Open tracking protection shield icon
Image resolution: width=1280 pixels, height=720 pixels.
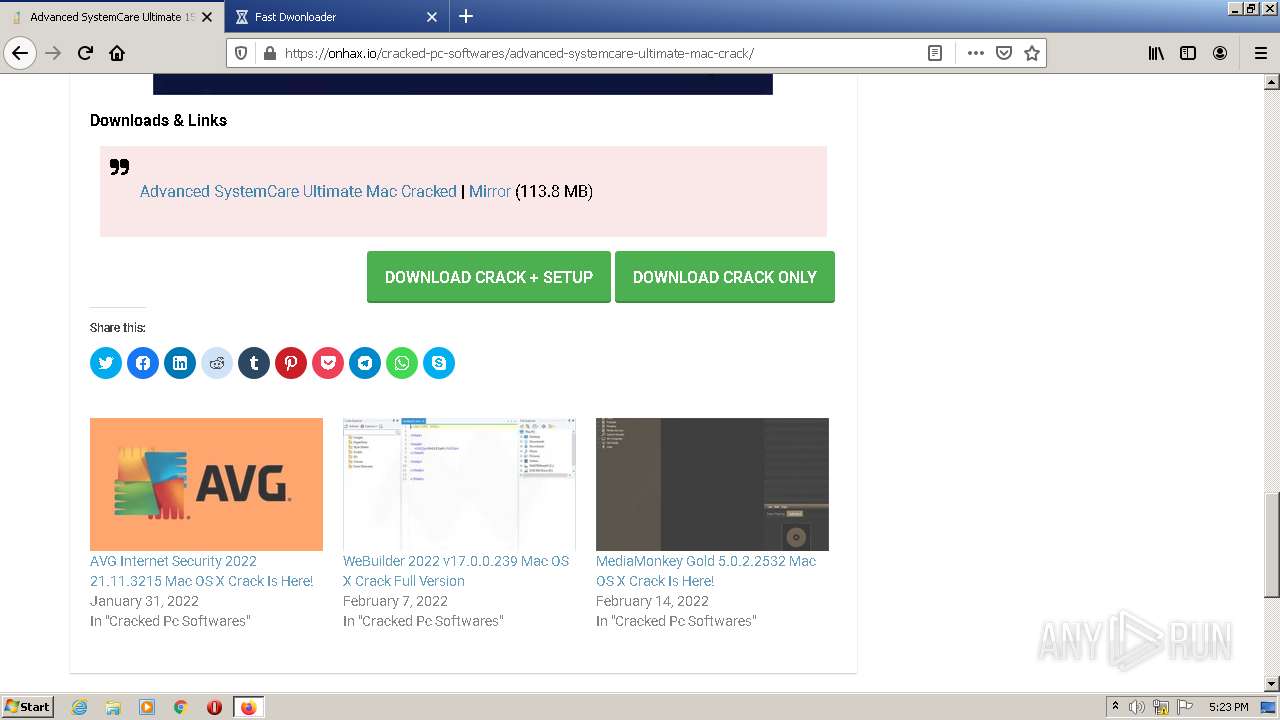click(241, 53)
